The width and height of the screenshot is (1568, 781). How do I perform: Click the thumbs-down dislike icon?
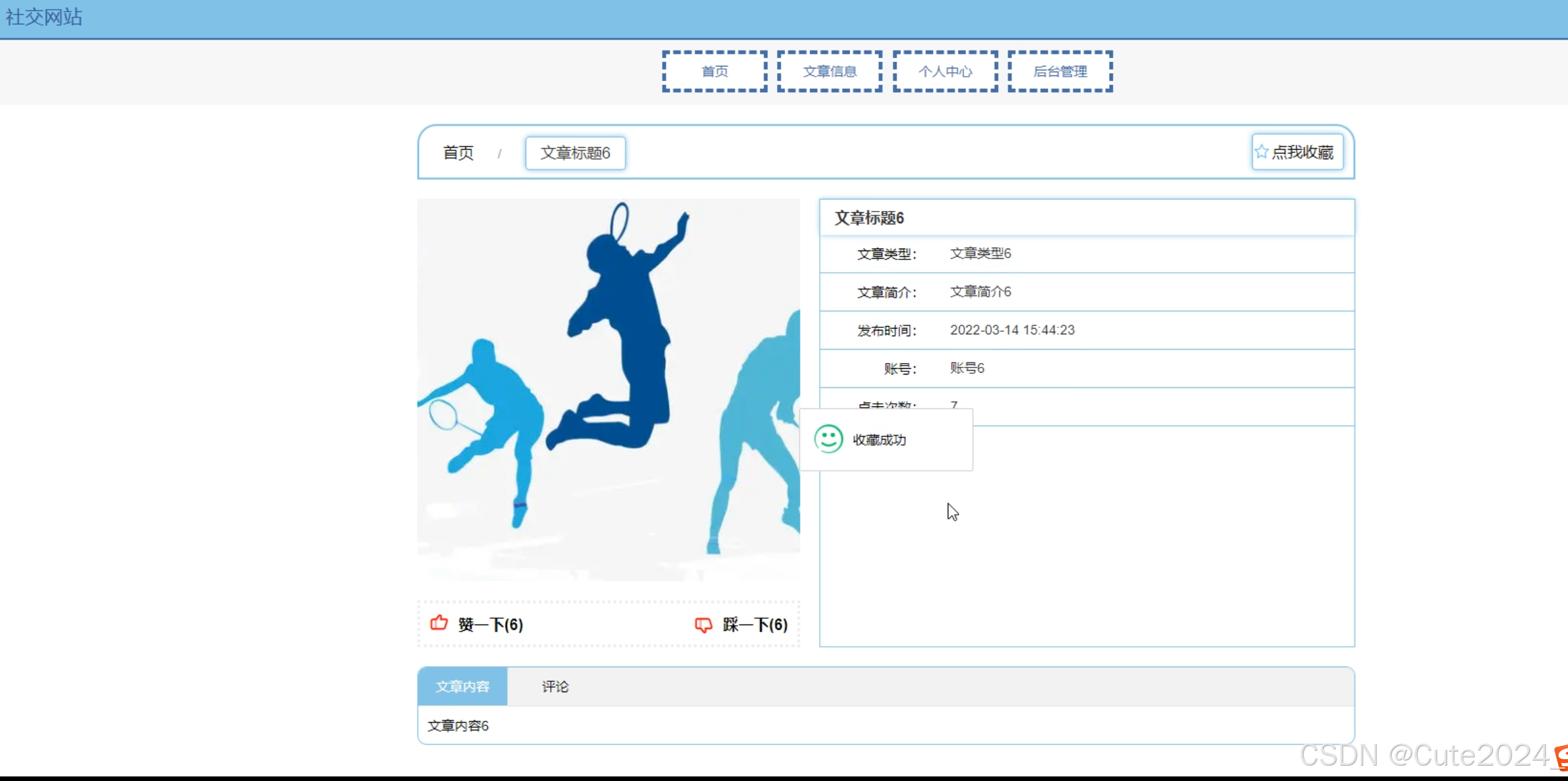tap(703, 624)
